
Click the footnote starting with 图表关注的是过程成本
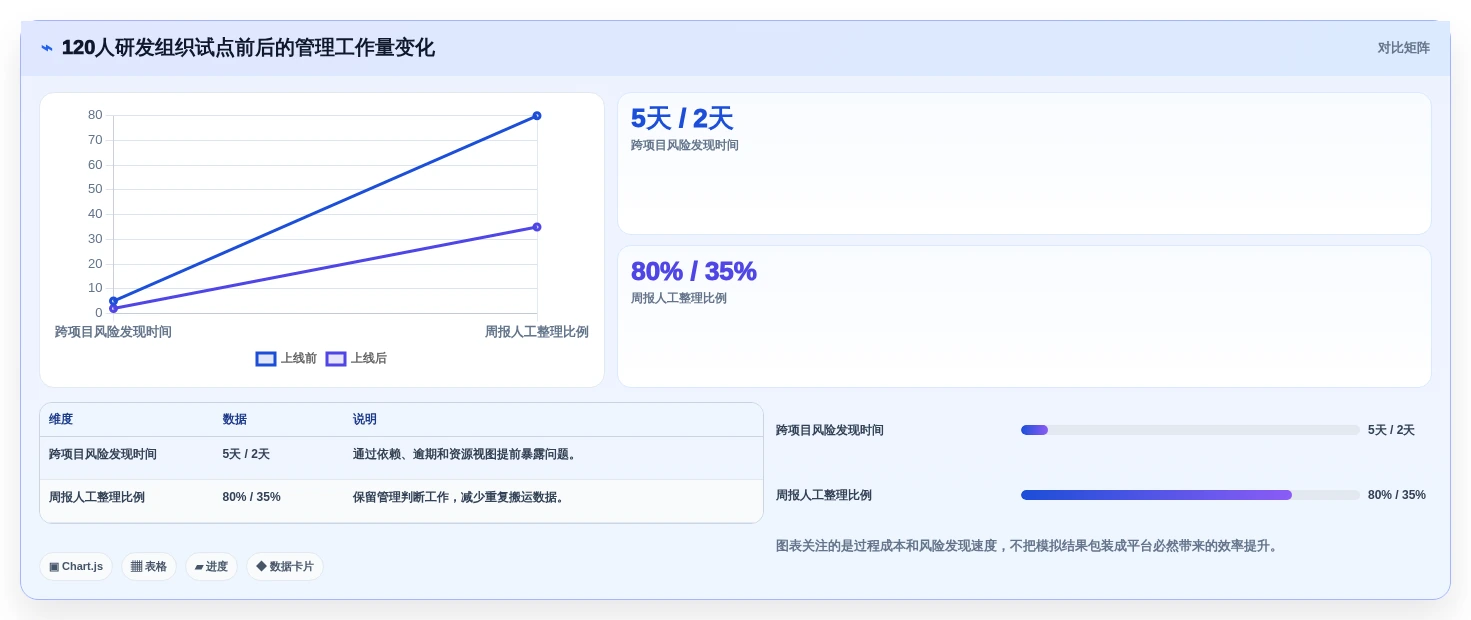(1029, 546)
